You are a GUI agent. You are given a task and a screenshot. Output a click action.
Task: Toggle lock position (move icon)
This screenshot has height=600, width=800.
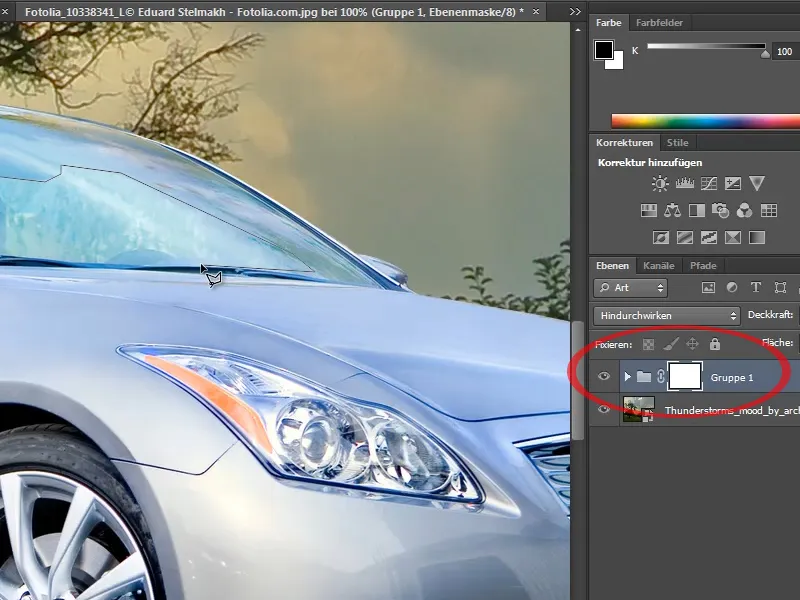tap(692, 344)
